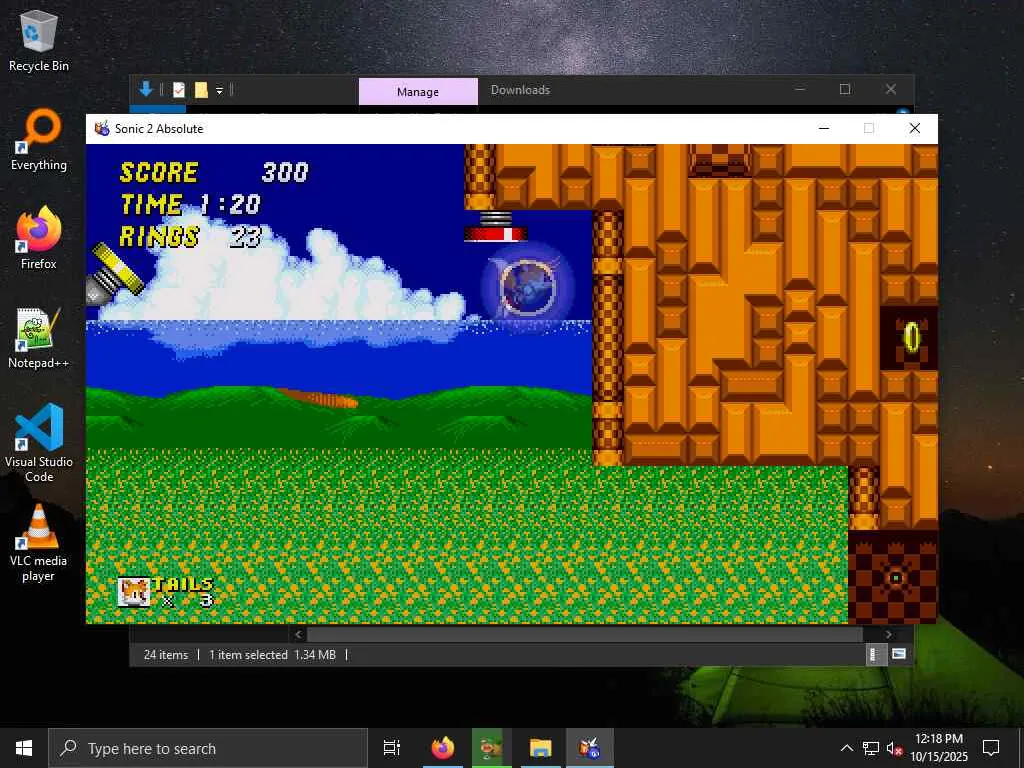Open the network status tray icon
Viewport: 1024px width, 768px height.
[x=871, y=748]
